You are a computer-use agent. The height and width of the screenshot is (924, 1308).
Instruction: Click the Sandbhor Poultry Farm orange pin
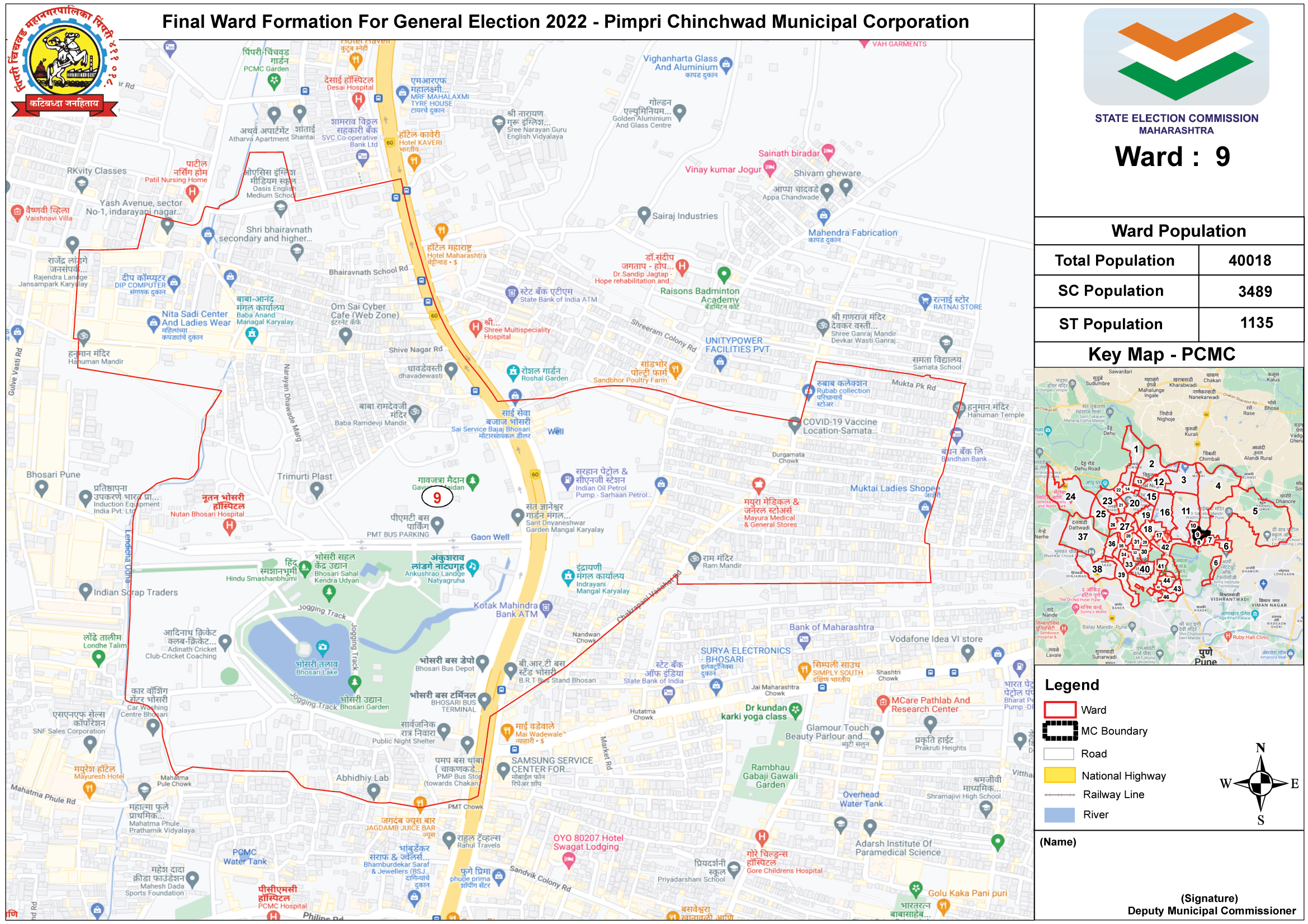675,371
